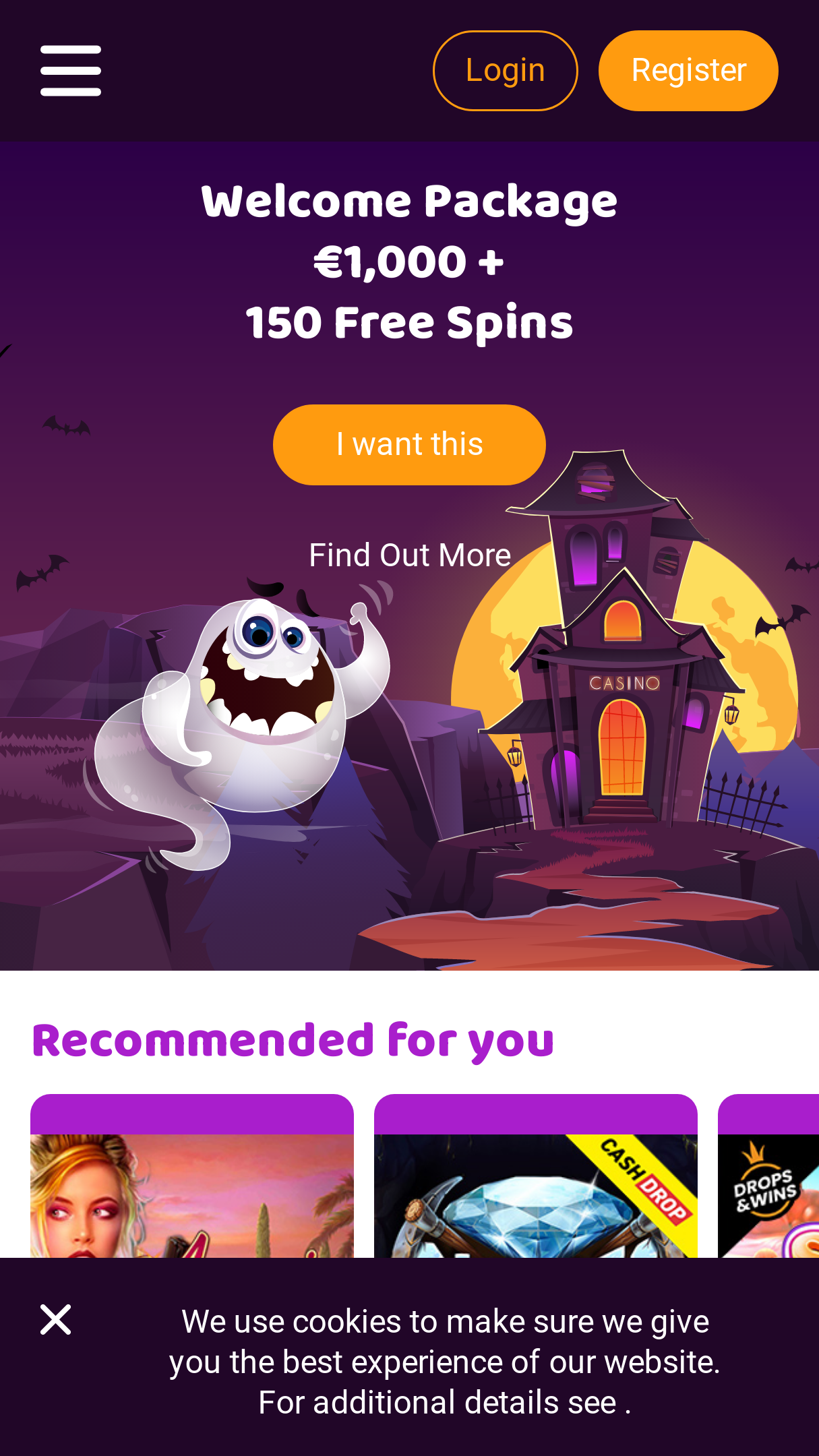Click the cookie notice text
The image size is (819, 1456).
[445, 1362]
